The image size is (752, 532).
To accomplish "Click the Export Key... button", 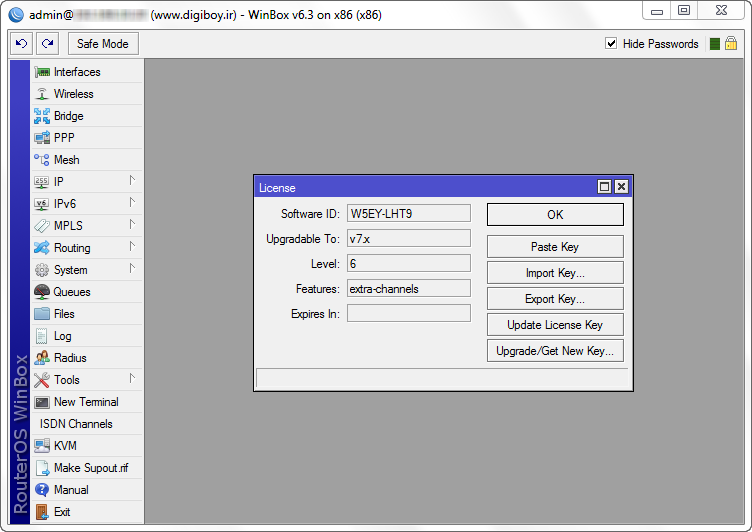I will tap(555, 299).
